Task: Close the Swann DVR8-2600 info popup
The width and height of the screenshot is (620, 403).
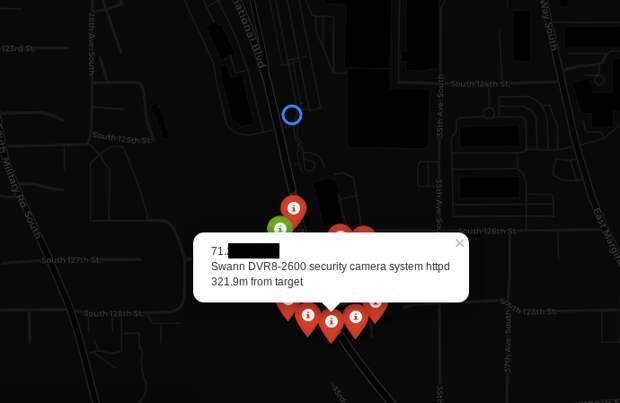Action: pyautogui.click(x=459, y=243)
